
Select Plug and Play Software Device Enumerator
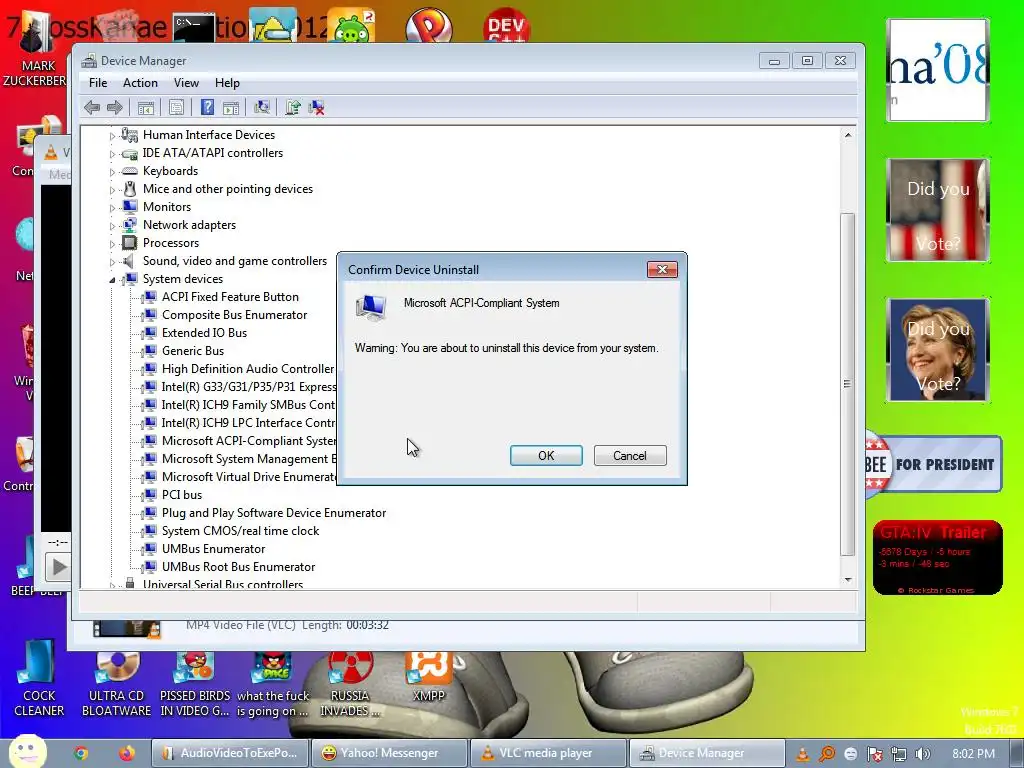(x=274, y=513)
